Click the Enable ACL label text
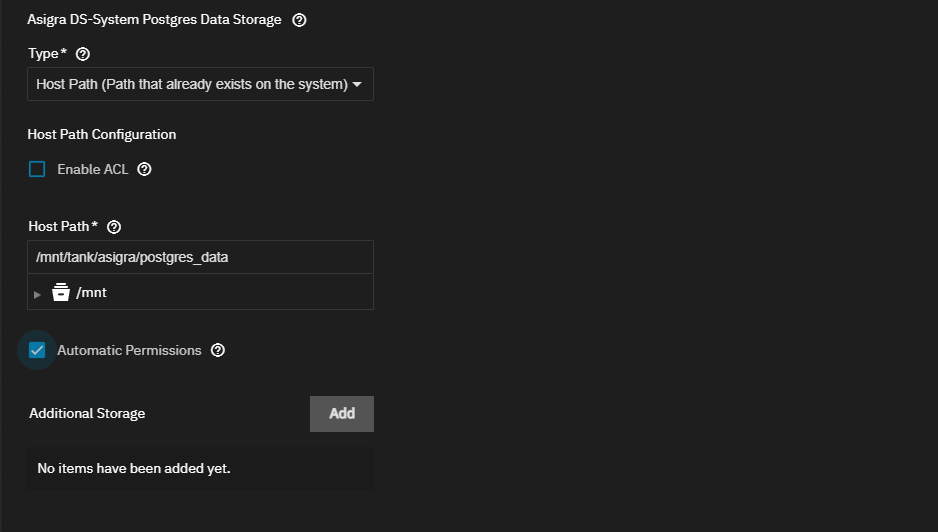Screen dimensions: 938x532 tap(93, 169)
